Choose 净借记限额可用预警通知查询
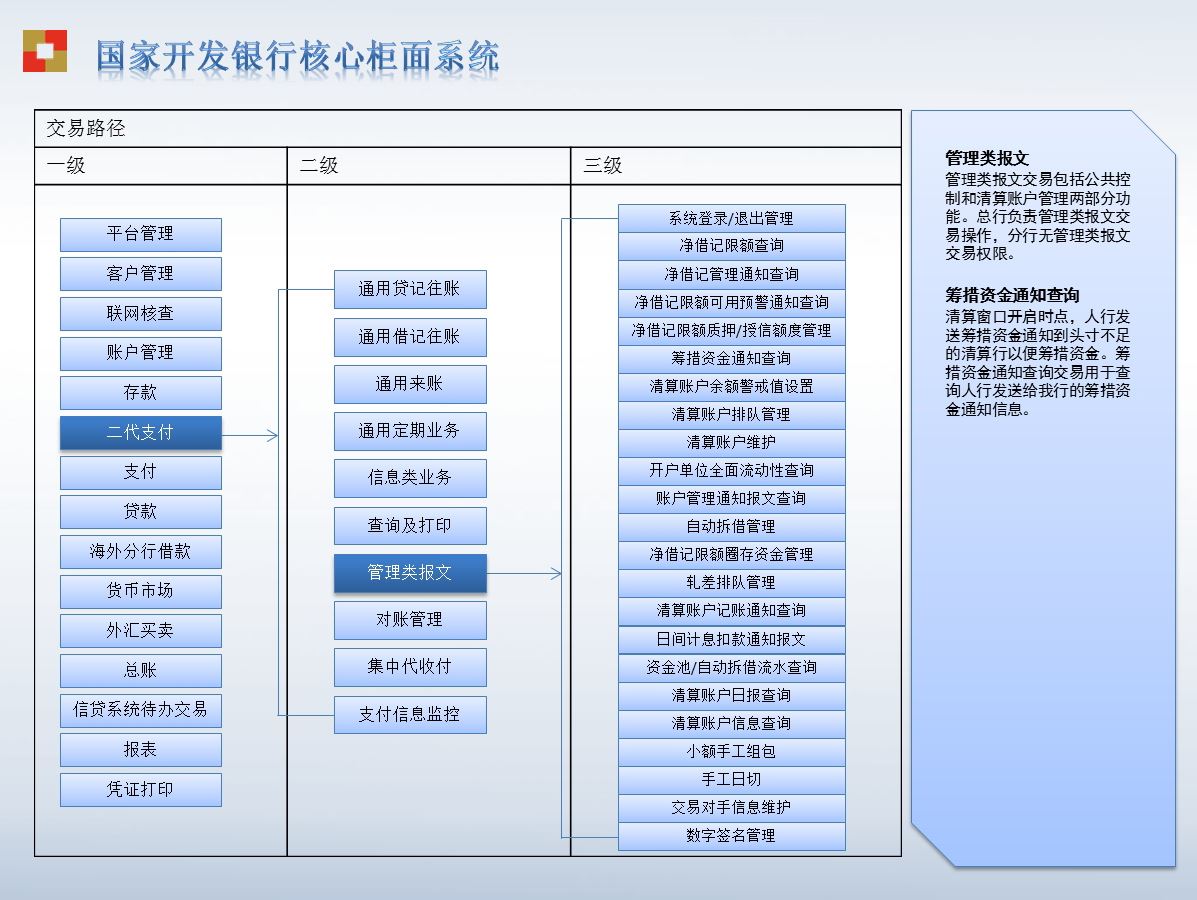The image size is (1197, 900). [x=731, y=302]
